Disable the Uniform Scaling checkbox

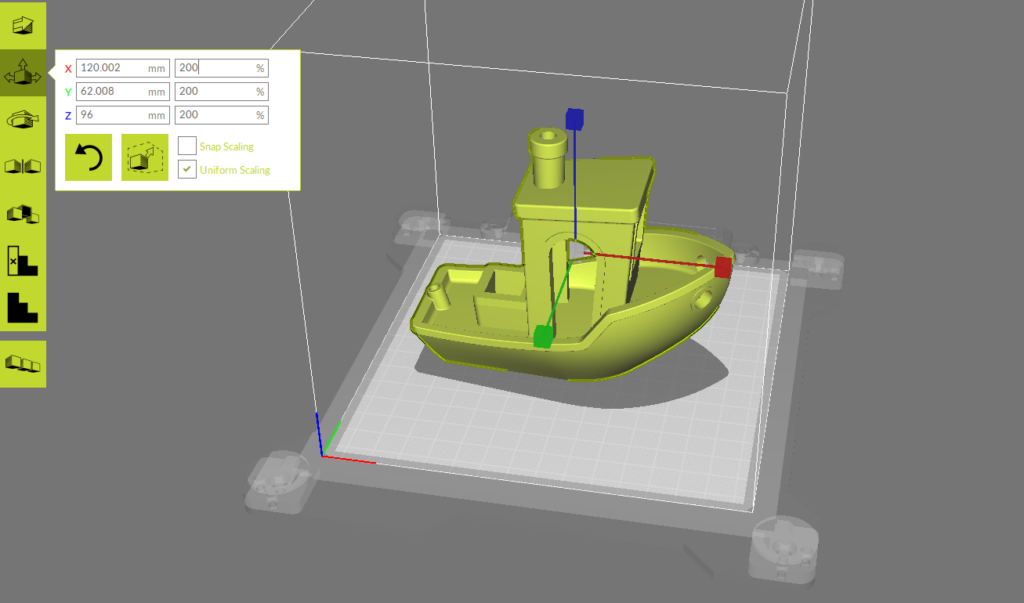[187, 169]
